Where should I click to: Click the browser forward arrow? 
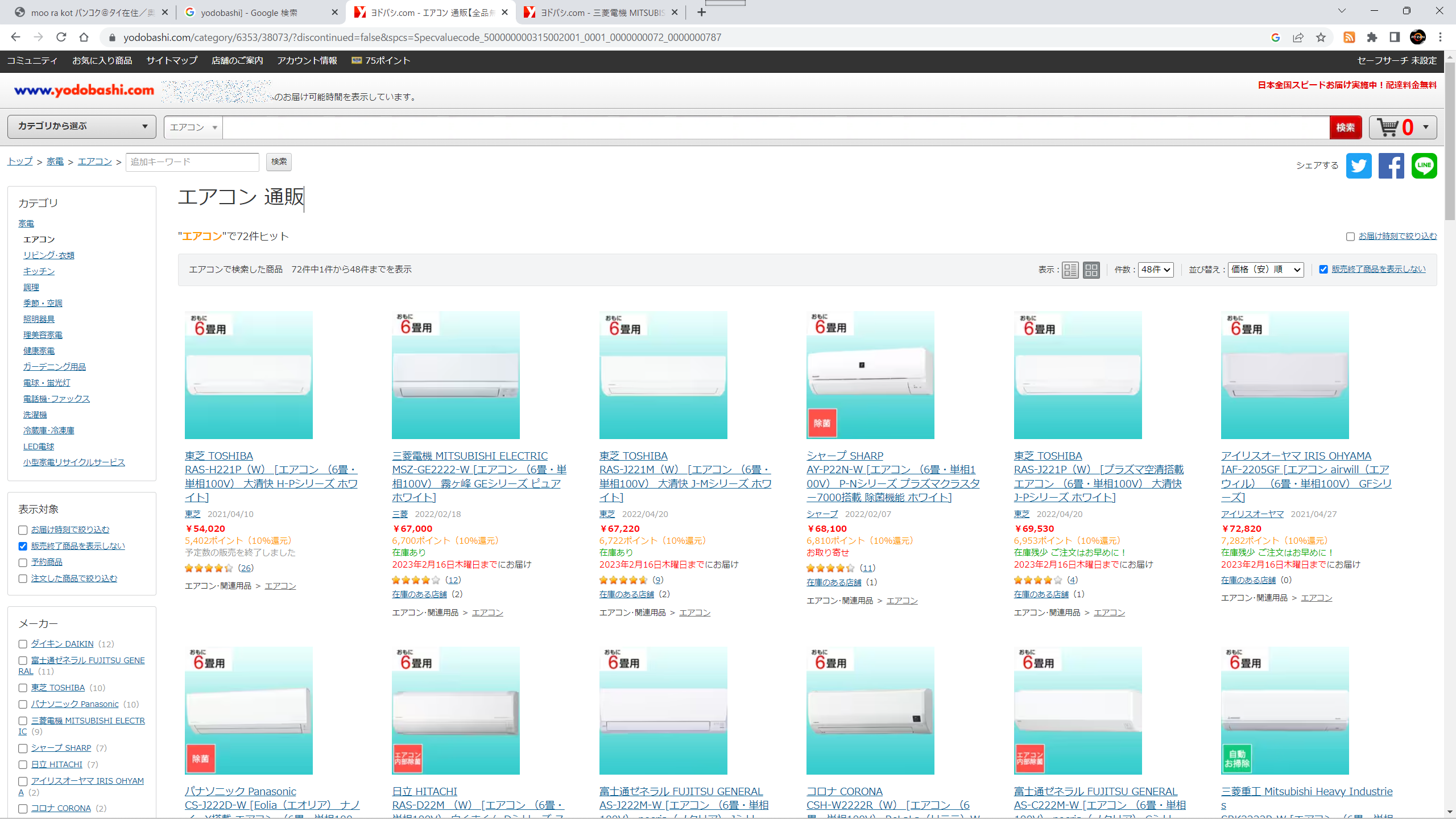point(38,38)
